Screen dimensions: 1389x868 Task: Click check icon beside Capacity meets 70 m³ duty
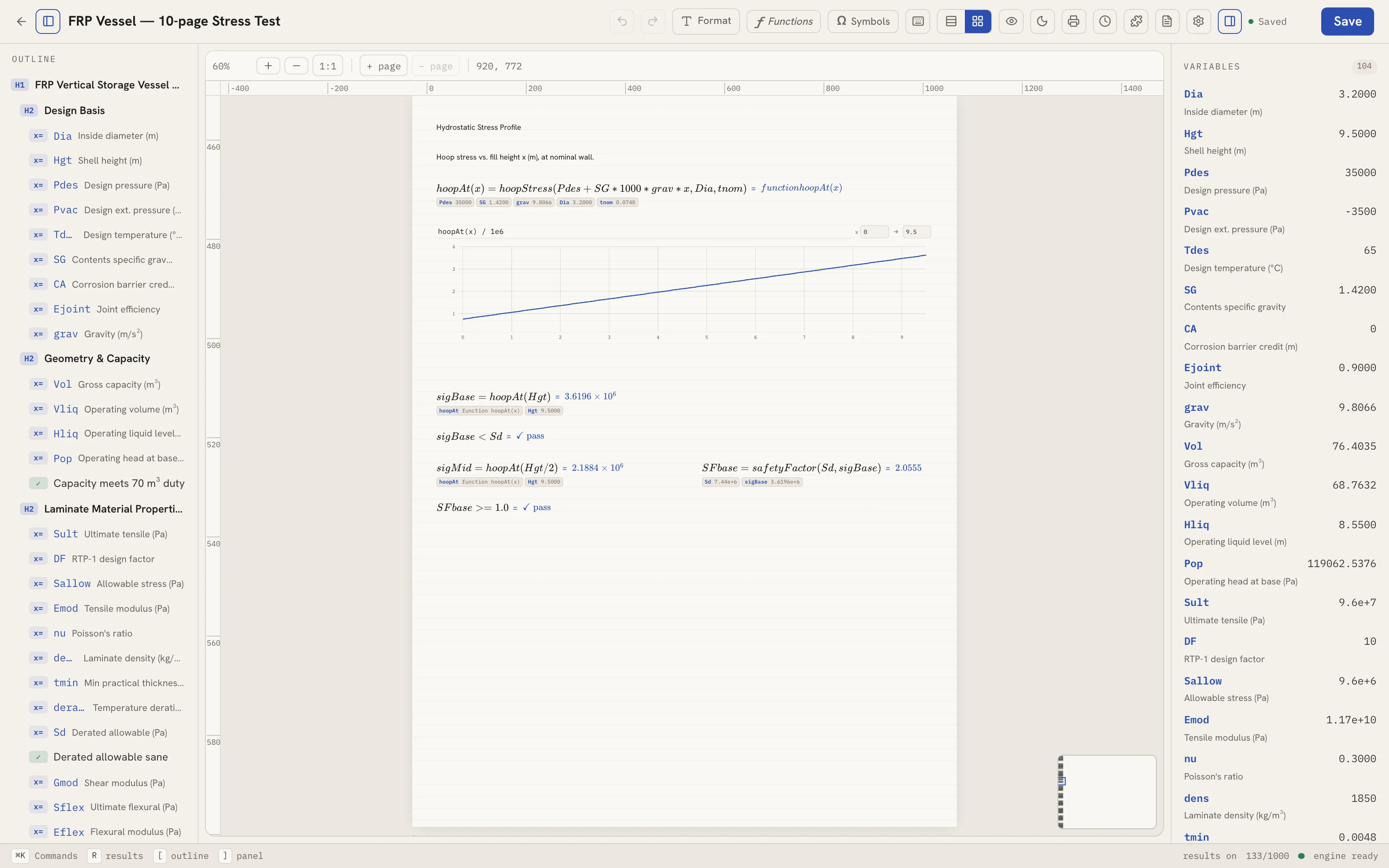38,483
